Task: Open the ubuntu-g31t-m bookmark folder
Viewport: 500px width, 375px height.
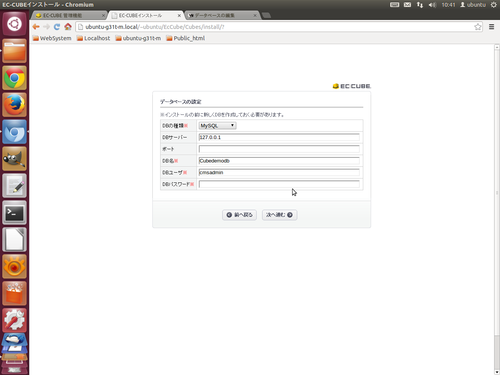Action: (x=138, y=38)
